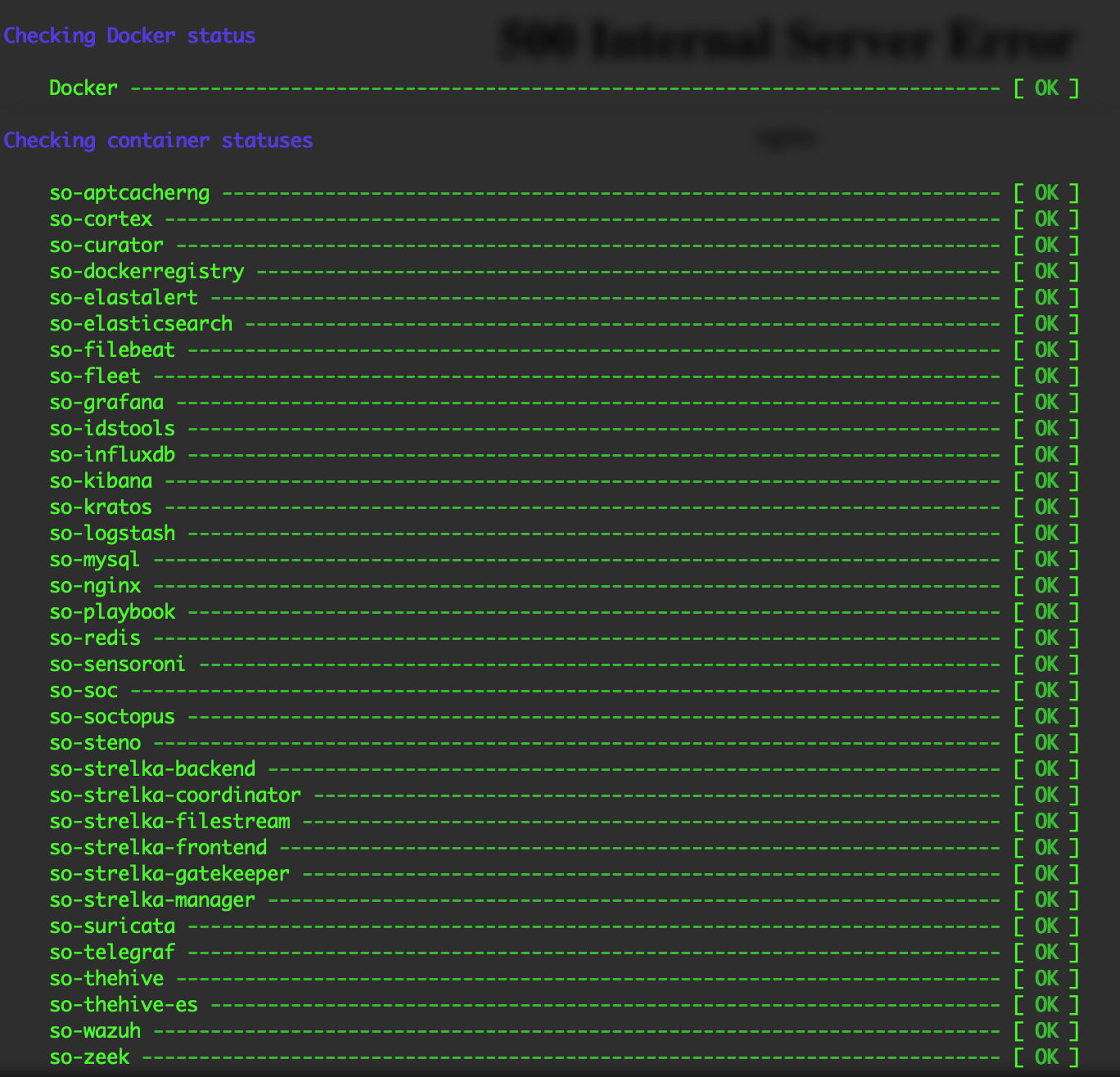
Task: Select the Docker status line label
Action: pyautogui.click(x=84, y=88)
